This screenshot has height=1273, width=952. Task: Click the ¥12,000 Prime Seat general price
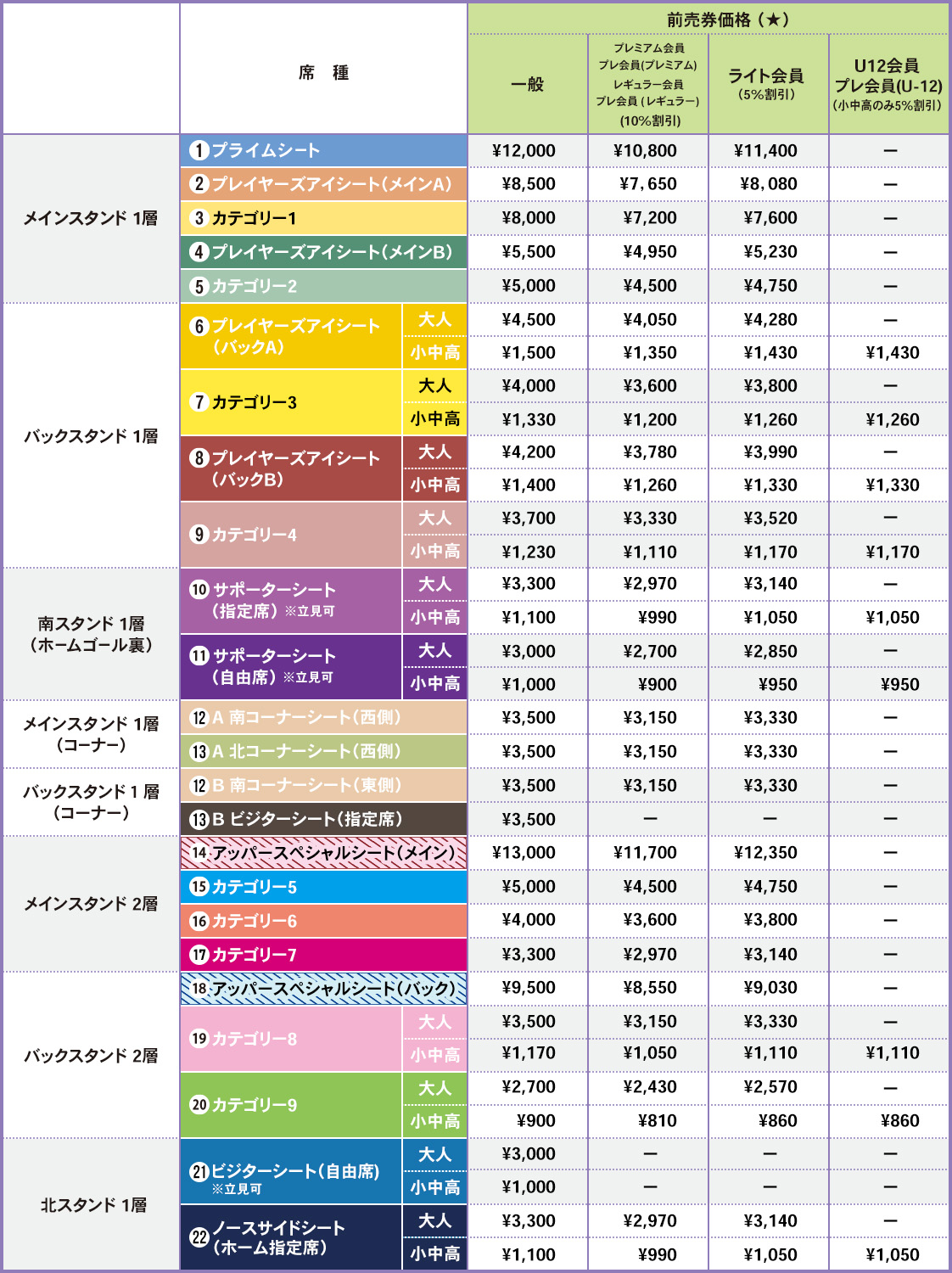point(524,151)
